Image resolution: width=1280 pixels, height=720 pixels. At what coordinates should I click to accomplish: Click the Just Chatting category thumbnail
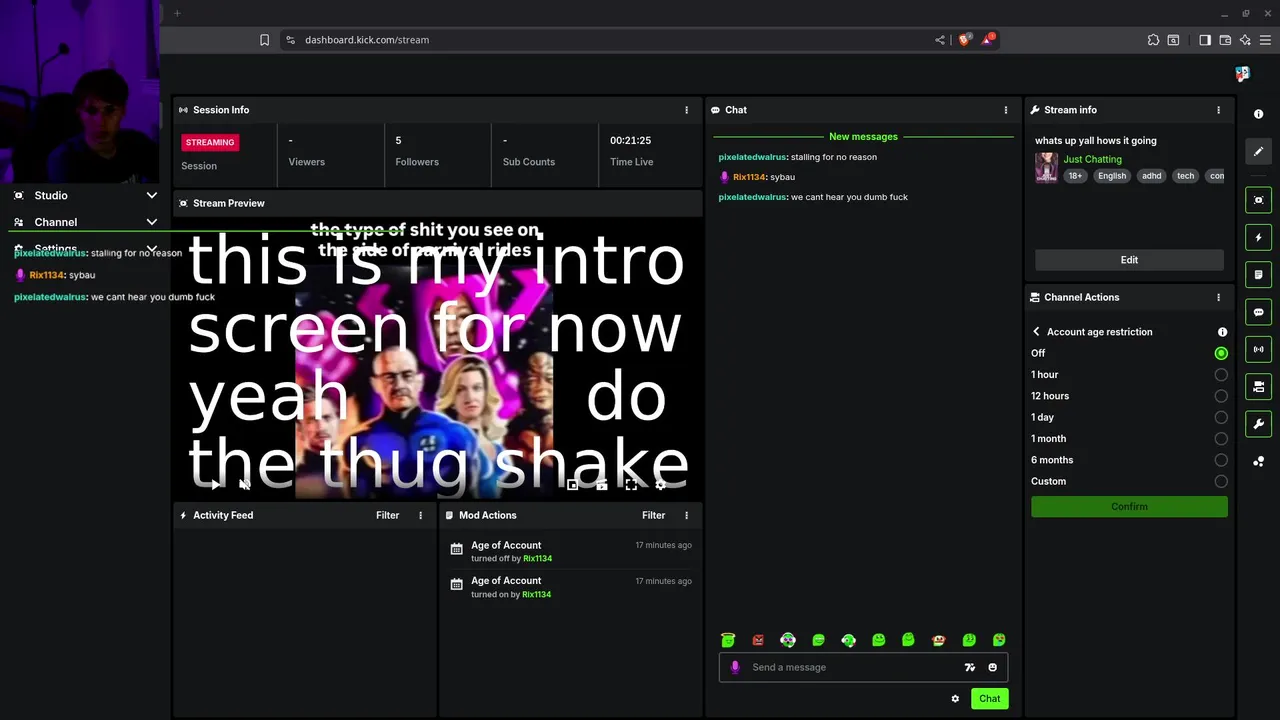1046,167
